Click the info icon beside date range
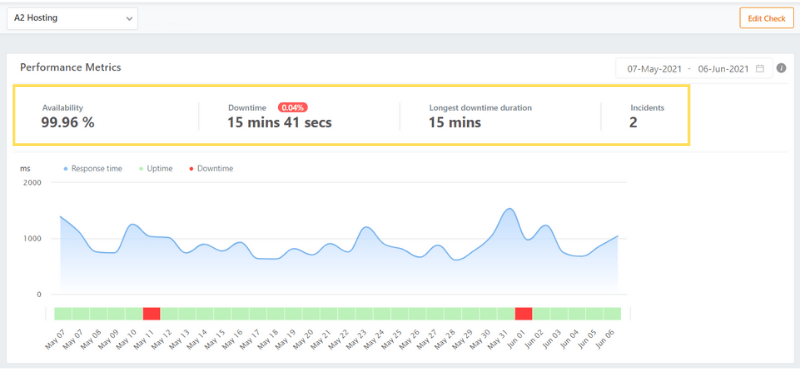 (x=781, y=68)
